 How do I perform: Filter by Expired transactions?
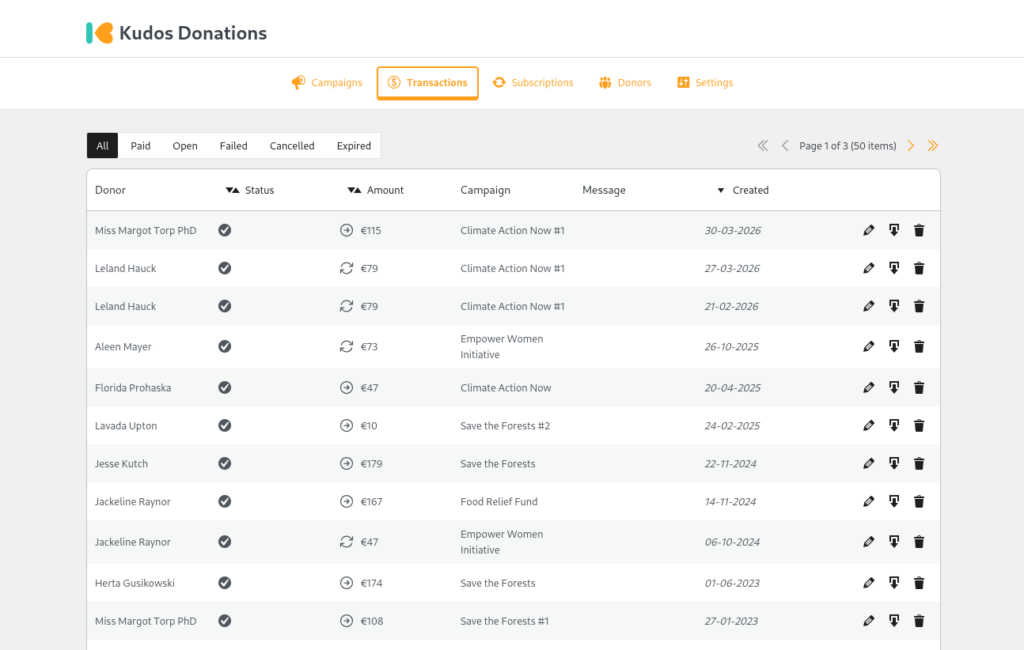[354, 146]
